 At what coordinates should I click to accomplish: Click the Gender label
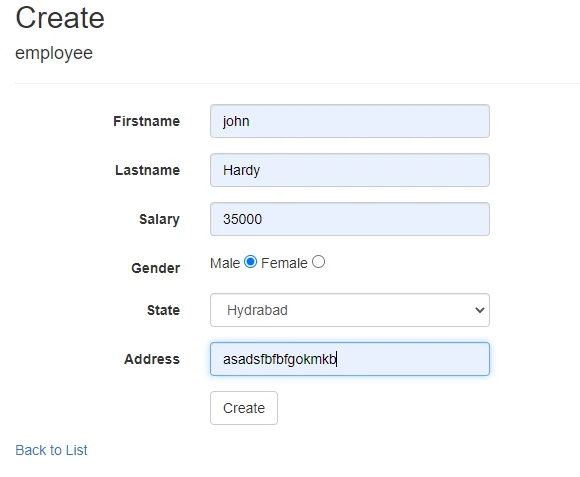click(156, 268)
